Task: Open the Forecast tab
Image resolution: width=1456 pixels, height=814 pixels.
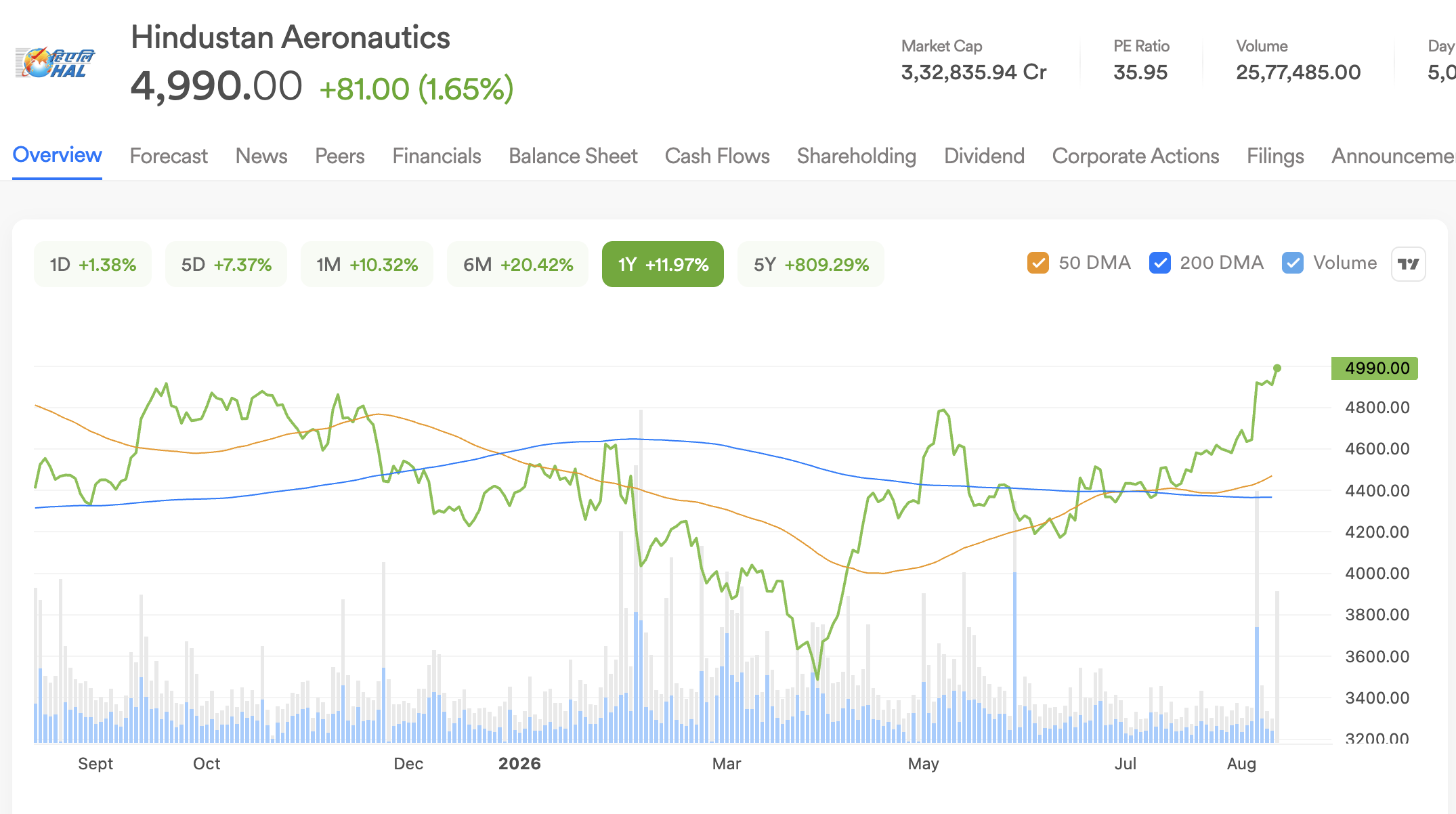Action: pyautogui.click(x=169, y=156)
